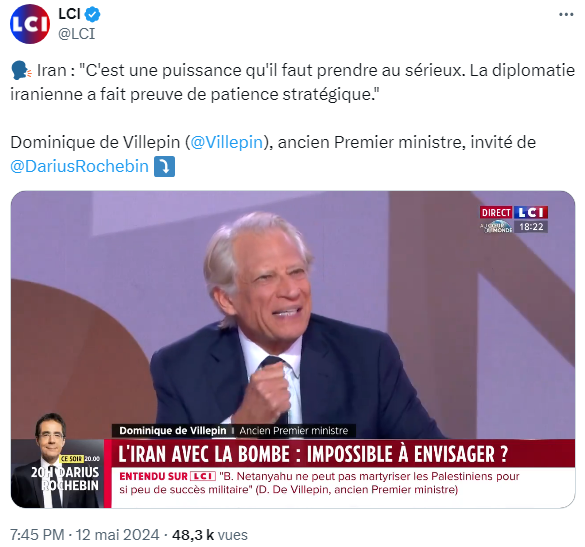Click the 12 mai 2024 date
The width and height of the screenshot is (585, 547).
118,535
